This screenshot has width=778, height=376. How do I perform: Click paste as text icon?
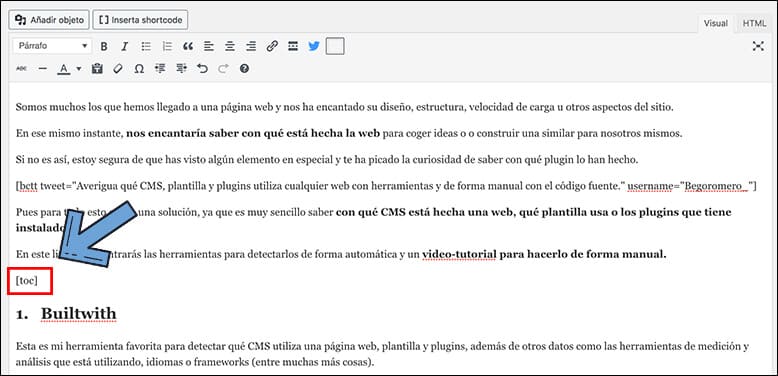(x=97, y=69)
